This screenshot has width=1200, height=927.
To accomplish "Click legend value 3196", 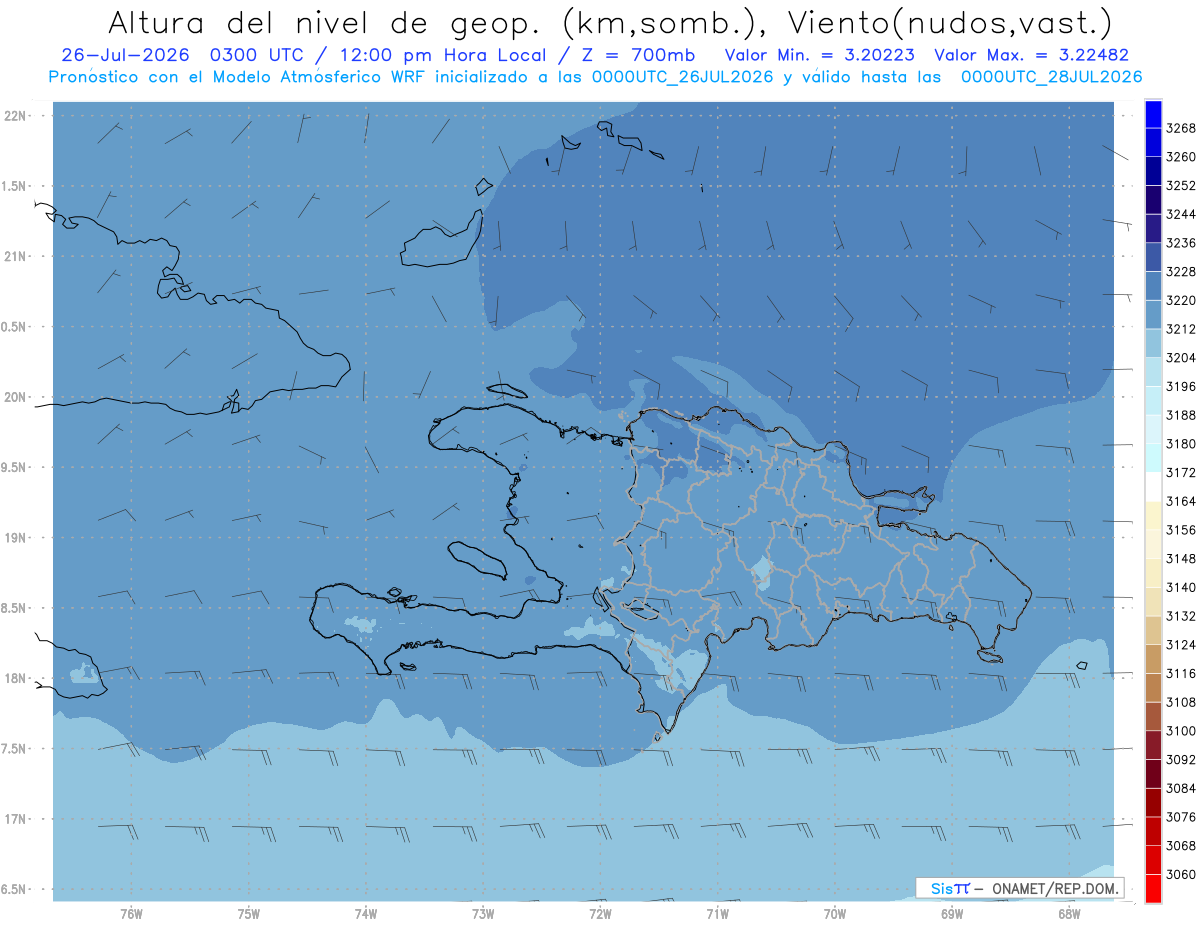I will tap(1181, 386).
